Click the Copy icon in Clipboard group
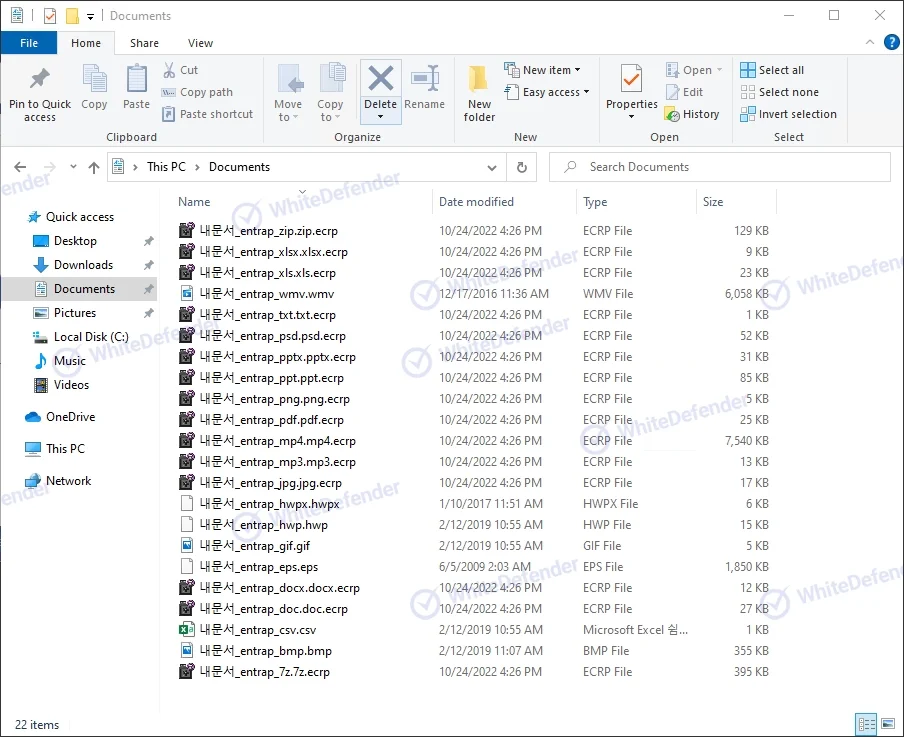904x737 pixels. 95,80
